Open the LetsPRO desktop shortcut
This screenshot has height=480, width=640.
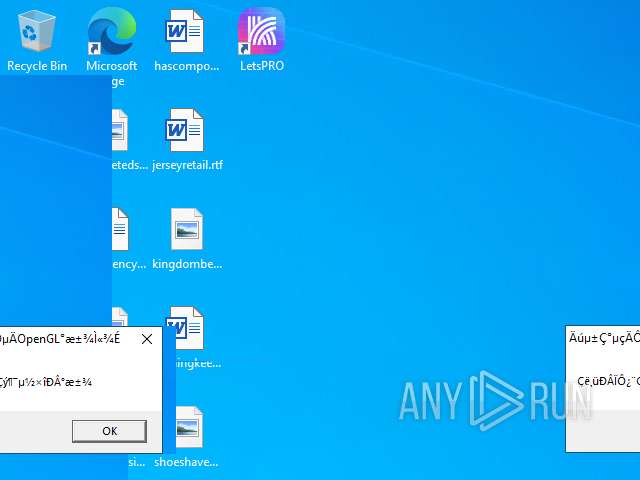[261, 31]
